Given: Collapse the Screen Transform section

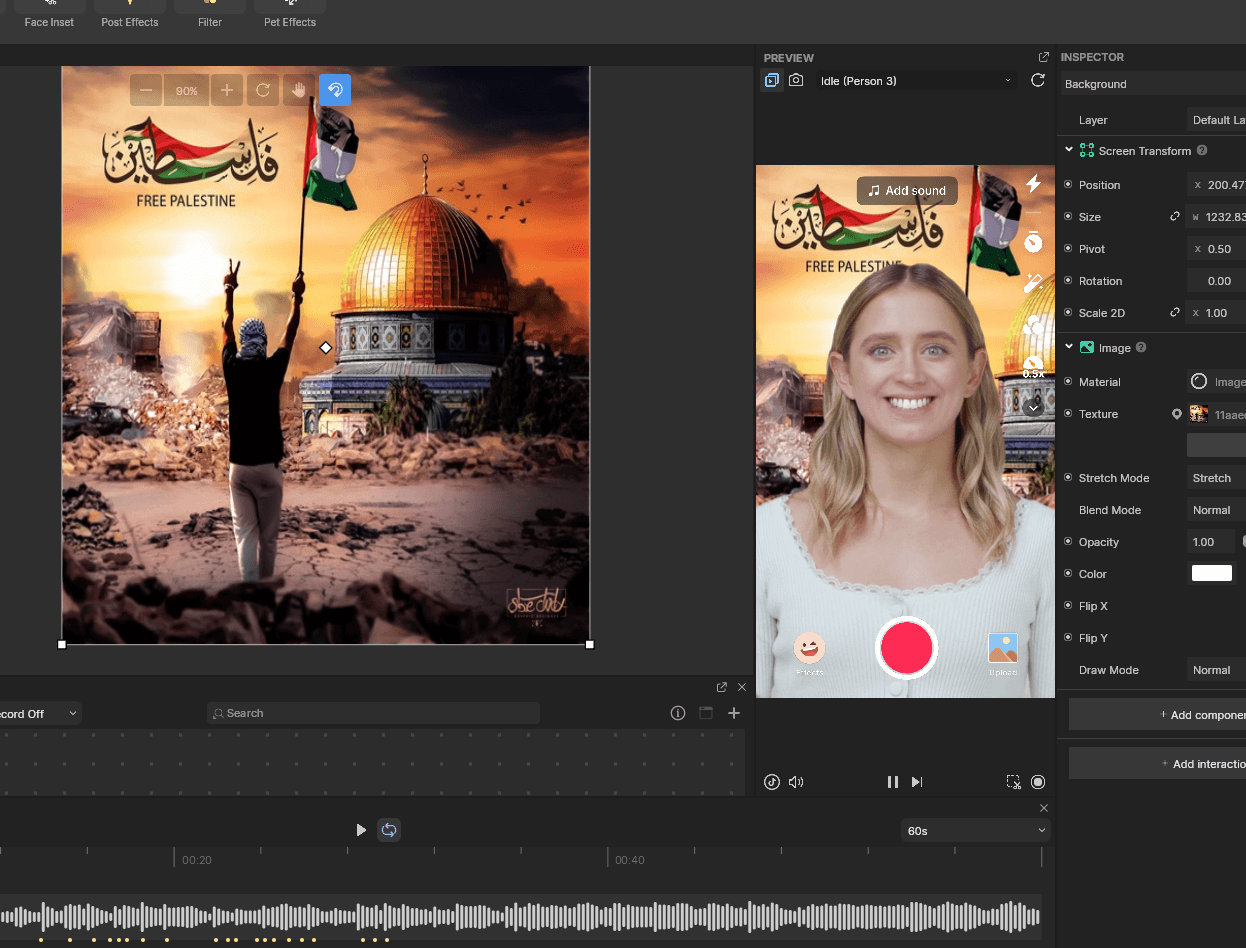Looking at the screenshot, I should click(1069, 150).
